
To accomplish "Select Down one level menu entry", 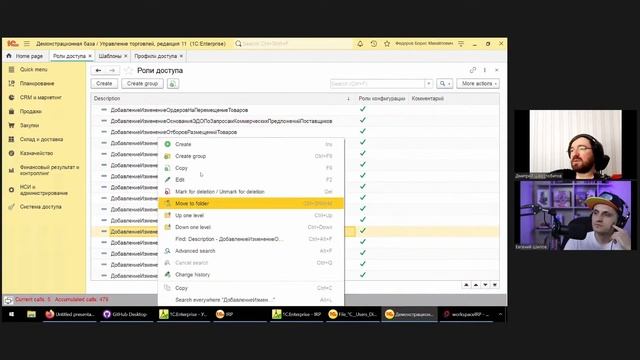I will click(x=251, y=227).
